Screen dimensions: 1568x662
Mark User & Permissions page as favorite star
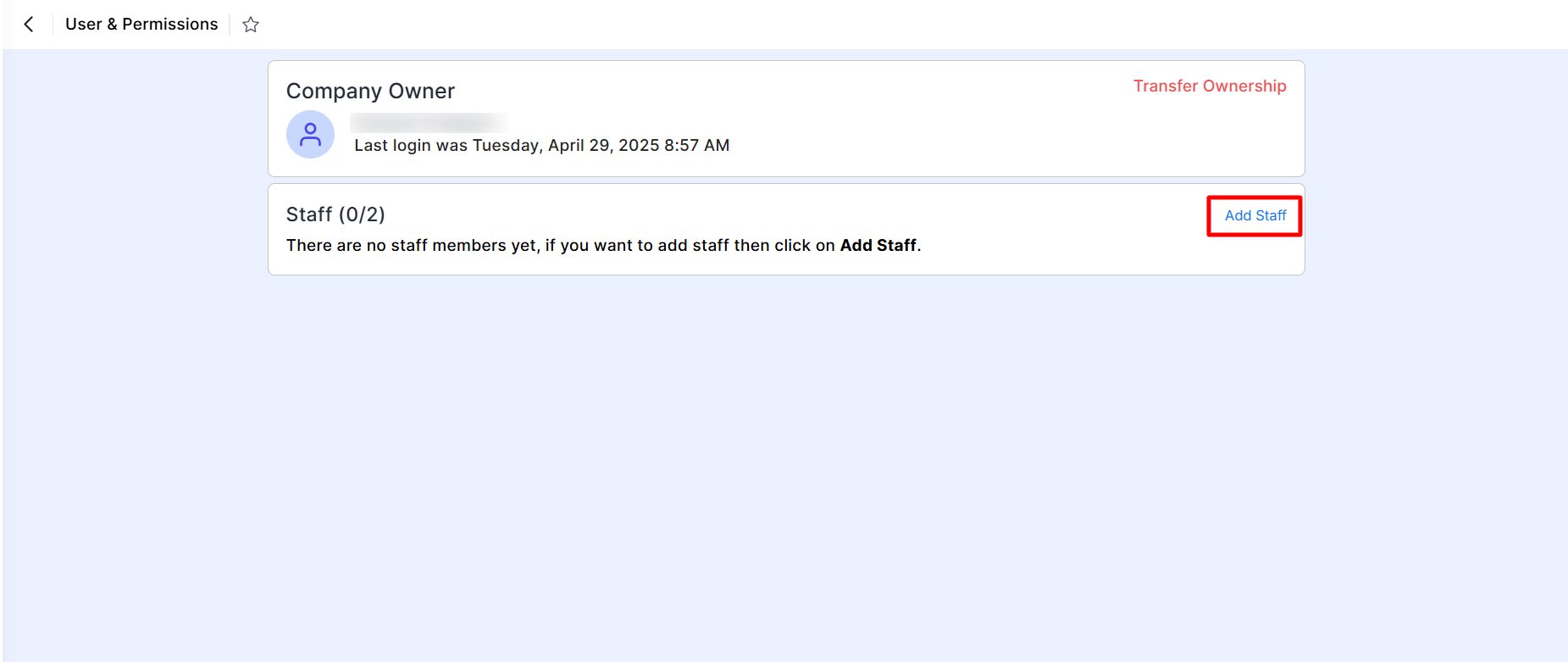point(251,25)
